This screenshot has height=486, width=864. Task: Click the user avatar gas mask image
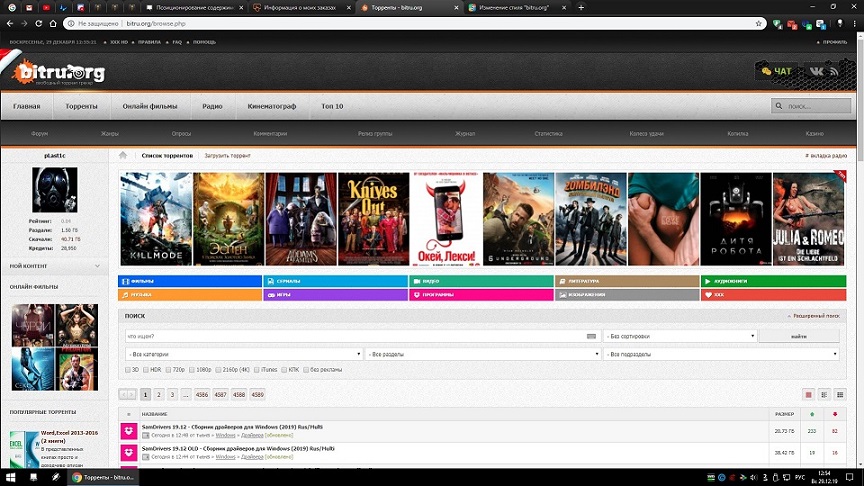pos(55,190)
